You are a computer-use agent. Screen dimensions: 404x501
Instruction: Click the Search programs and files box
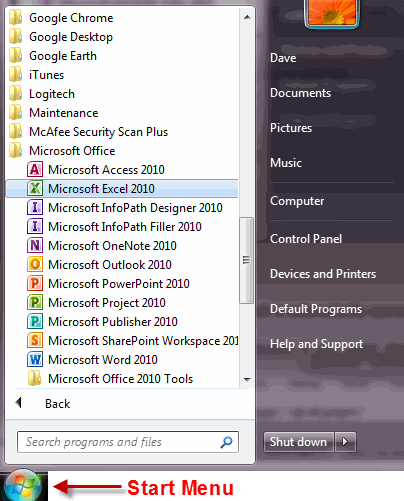128,442
